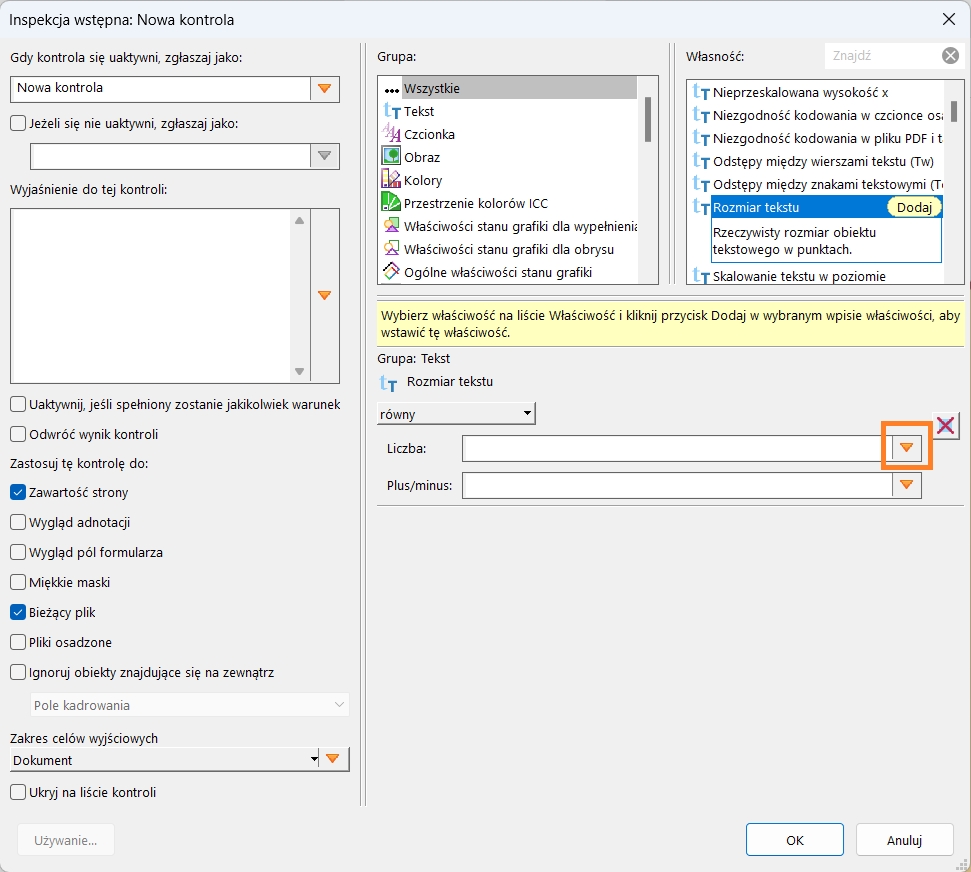Check 'Odwróć wynik kontroli'
Screen dimensions: 971x872
pyautogui.click(x=18, y=434)
